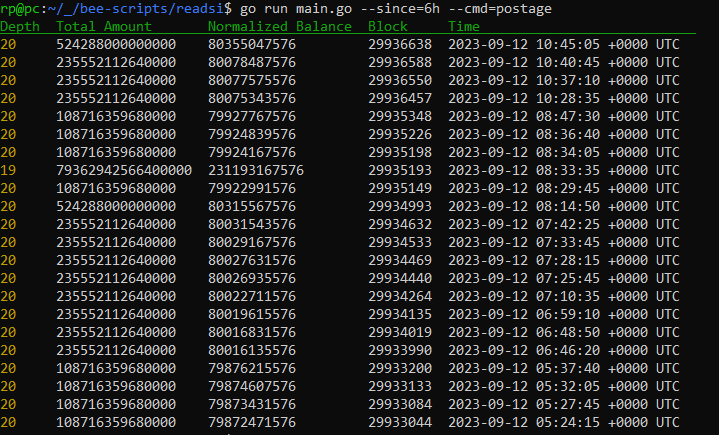Select time 2023-09-12 05:24:15
This screenshot has height=435, width=719.
click(x=524, y=422)
